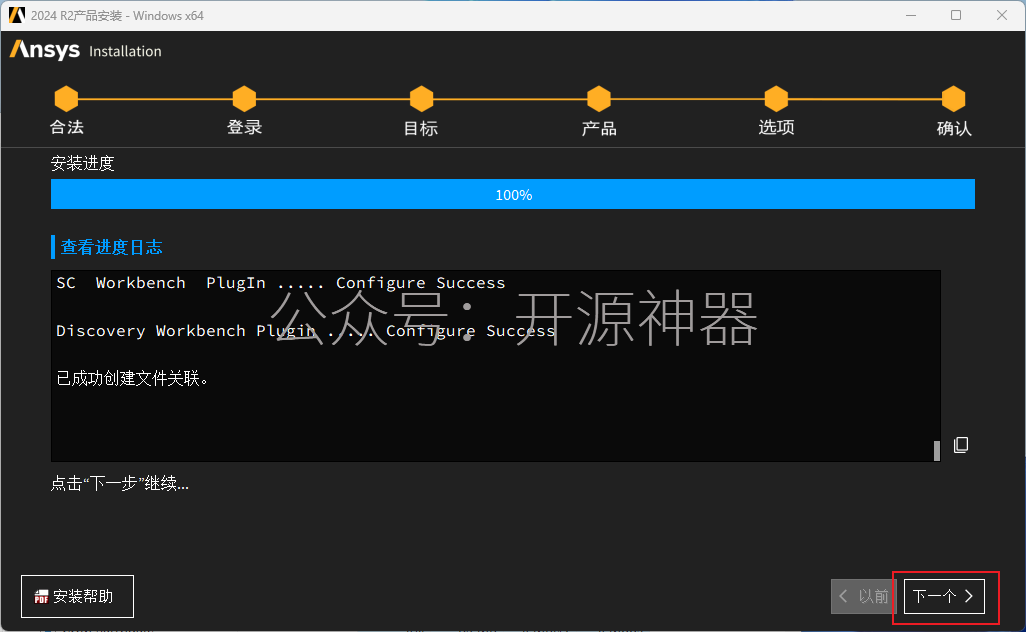Select the 合法 step hexagon marker
The image size is (1026, 632).
tap(66, 99)
